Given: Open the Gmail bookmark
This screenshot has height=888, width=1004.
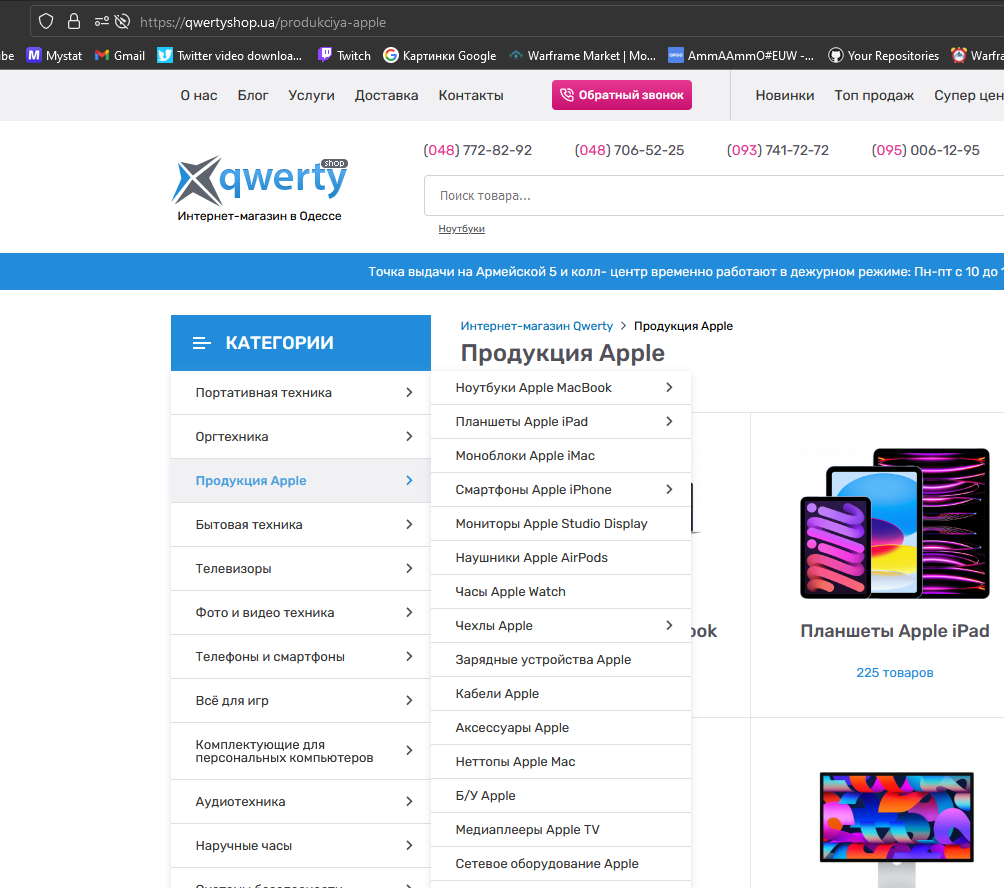Looking at the screenshot, I should [120, 56].
